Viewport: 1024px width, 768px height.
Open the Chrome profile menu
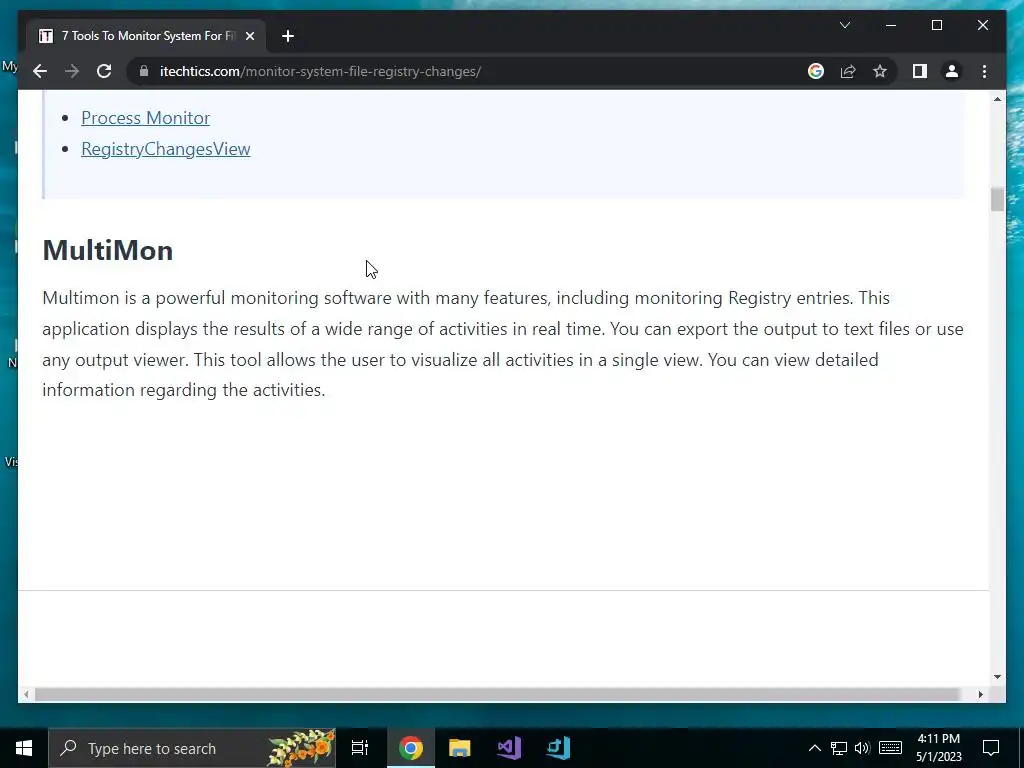pos(952,71)
